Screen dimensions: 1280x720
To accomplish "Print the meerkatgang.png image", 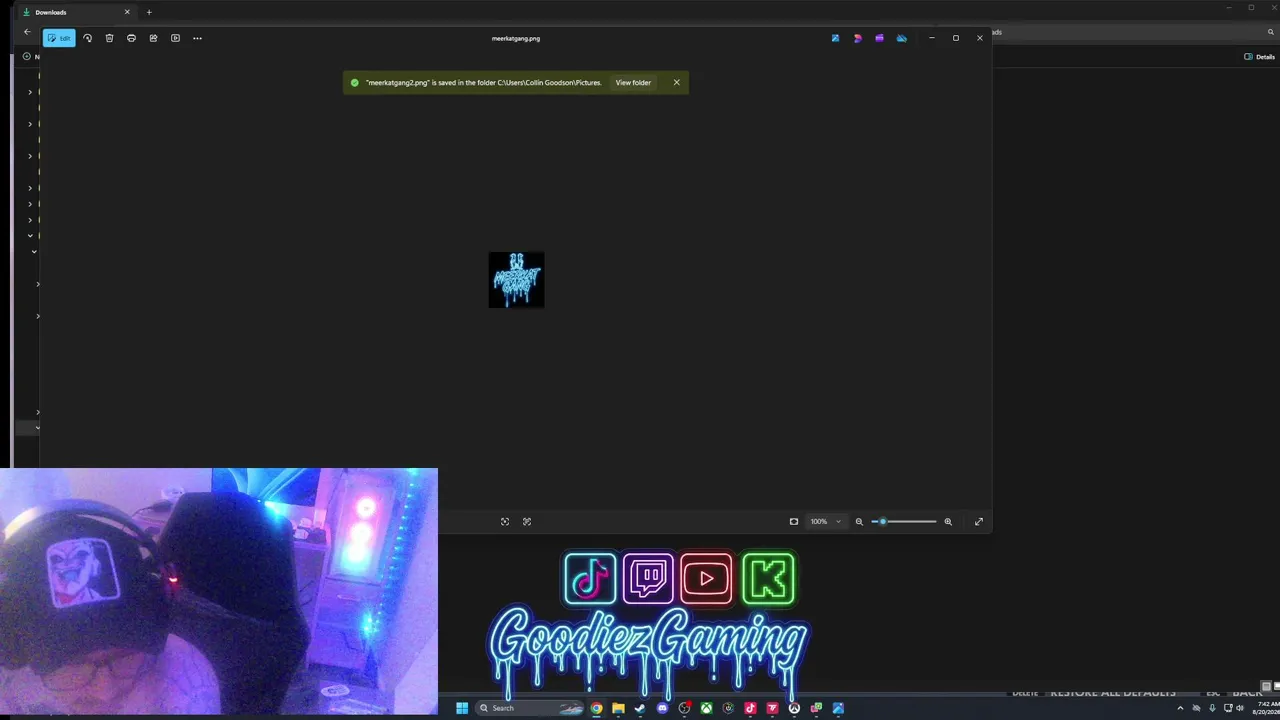I will coord(131,38).
